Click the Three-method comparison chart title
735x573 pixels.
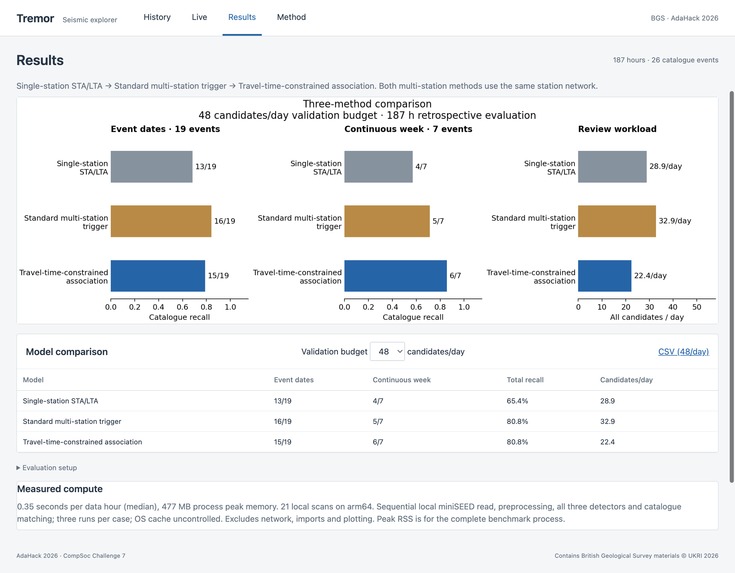tap(367, 104)
